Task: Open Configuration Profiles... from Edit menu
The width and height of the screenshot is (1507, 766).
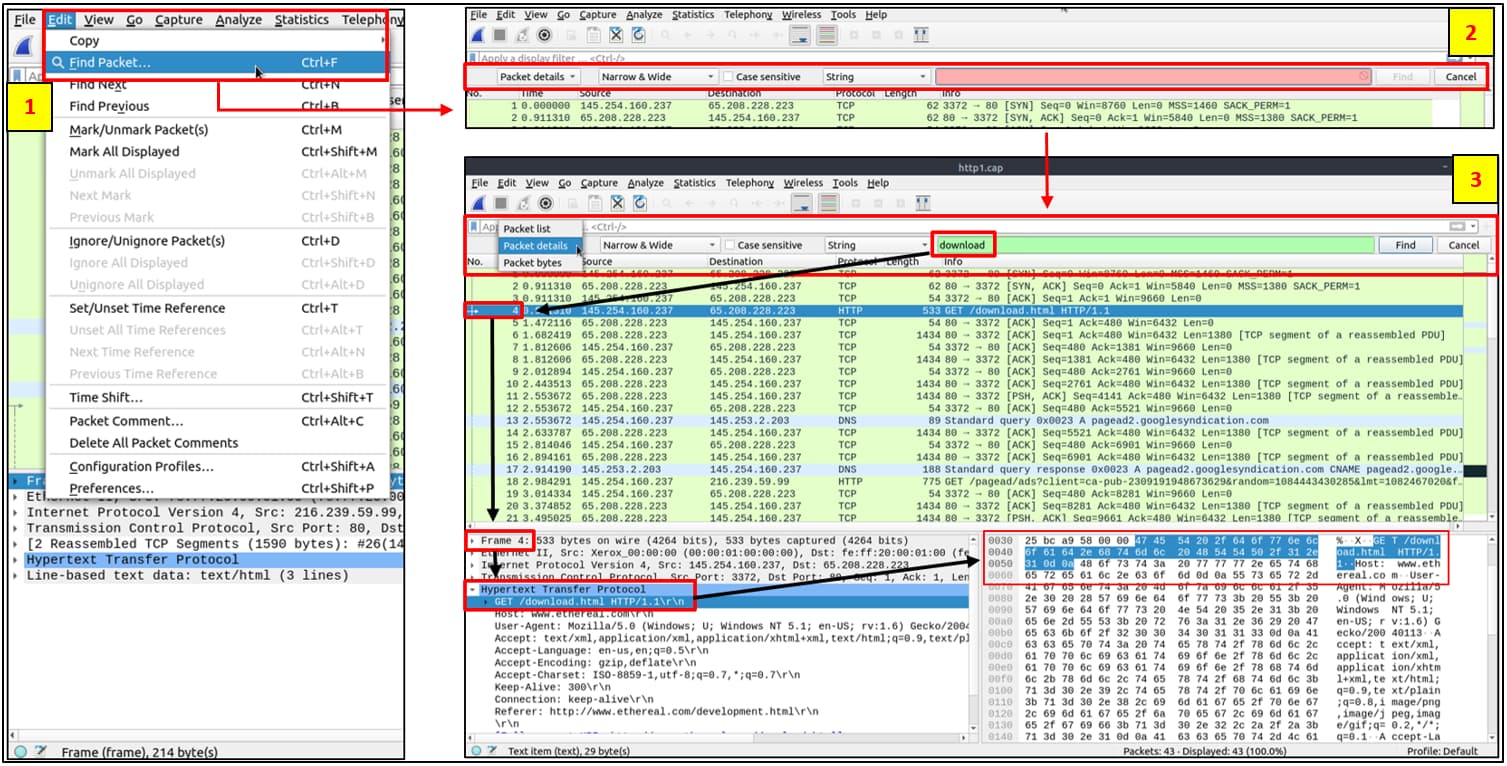Action: (217, 467)
